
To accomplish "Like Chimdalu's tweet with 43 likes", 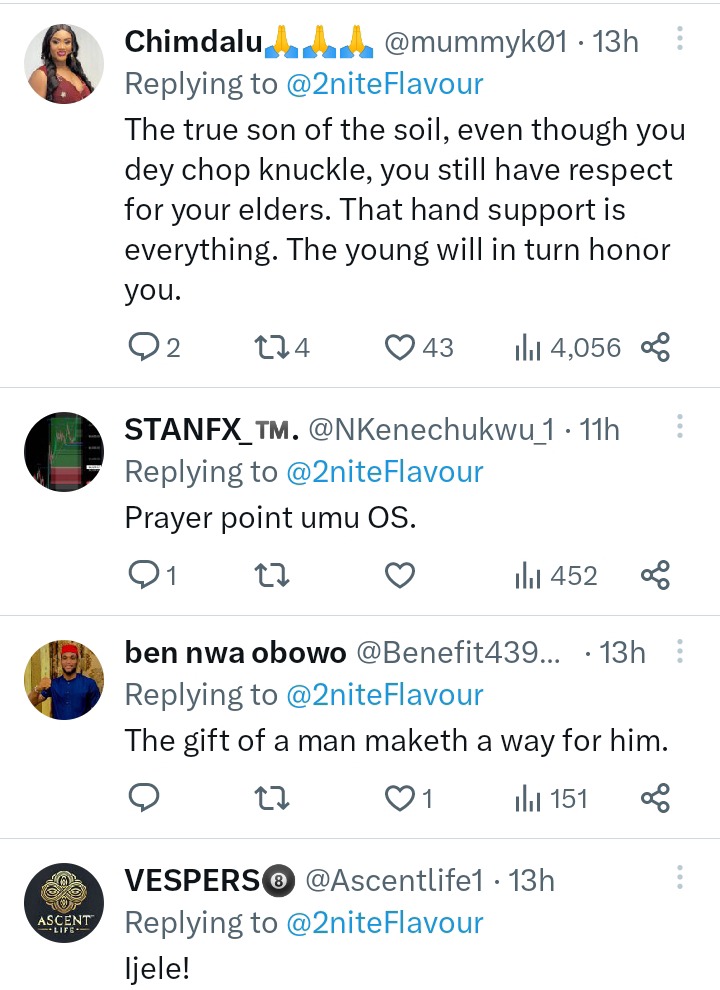I will click(401, 347).
